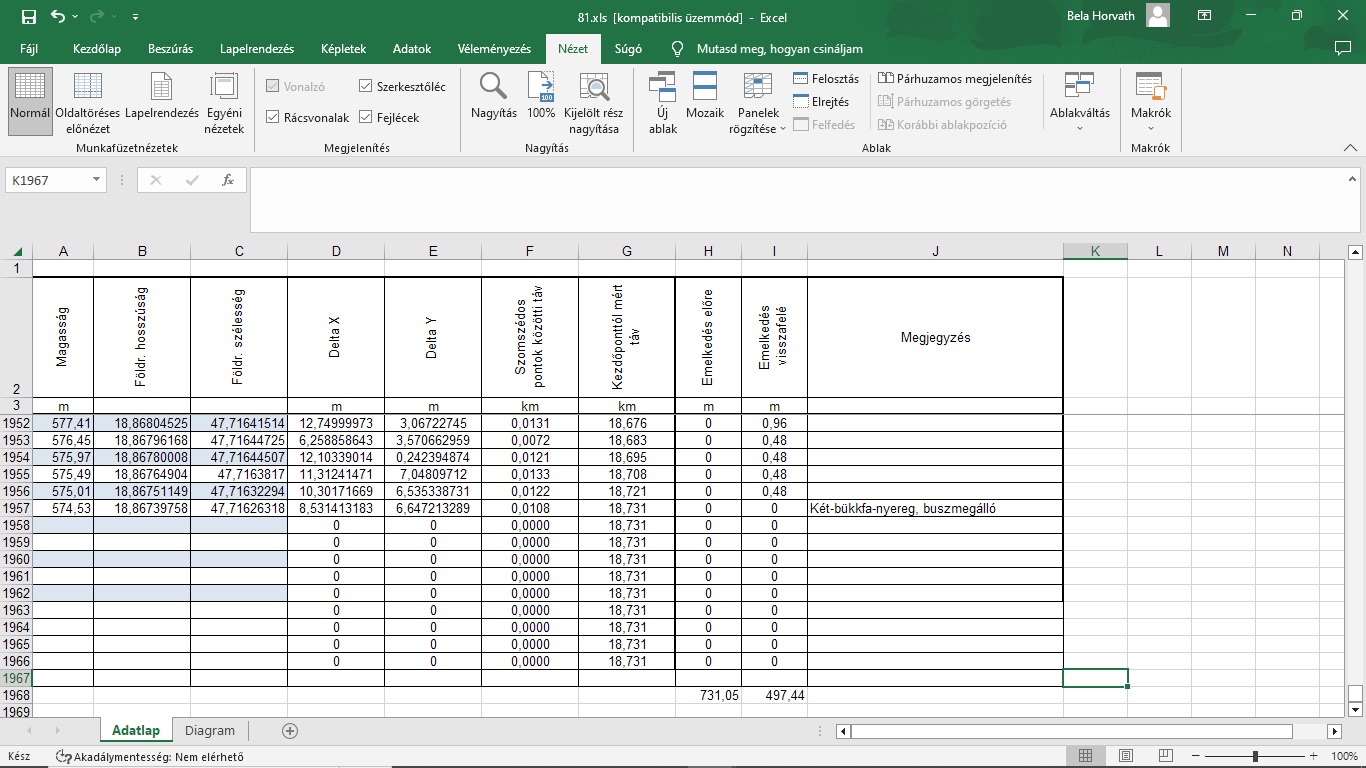Click the insert function fx icon
Screen dimensions: 1366x768
(228, 180)
